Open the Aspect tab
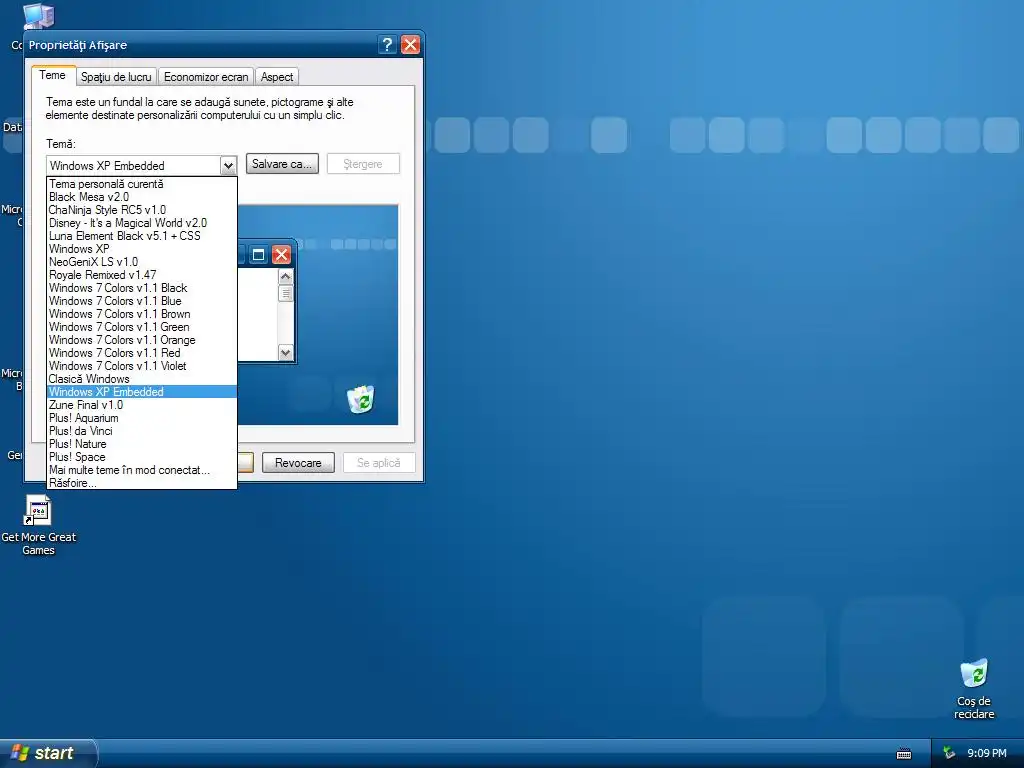The image size is (1024, 768). pyautogui.click(x=277, y=76)
